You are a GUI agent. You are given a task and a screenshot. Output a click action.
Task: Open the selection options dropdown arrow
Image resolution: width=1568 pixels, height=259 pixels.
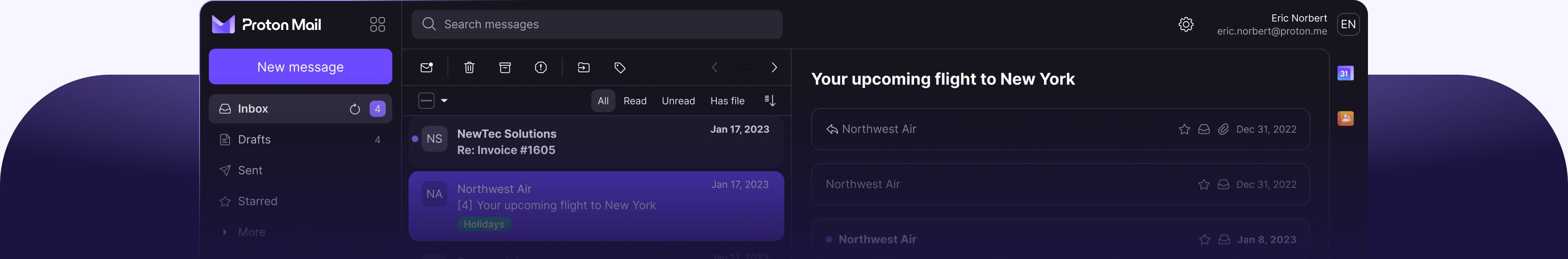444,100
